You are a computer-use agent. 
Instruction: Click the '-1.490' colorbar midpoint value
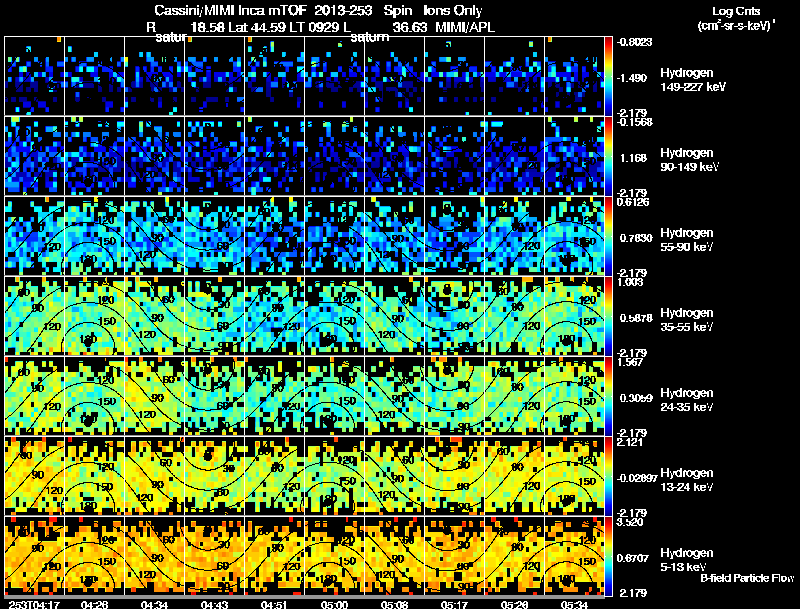pyautogui.click(x=633, y=78)
